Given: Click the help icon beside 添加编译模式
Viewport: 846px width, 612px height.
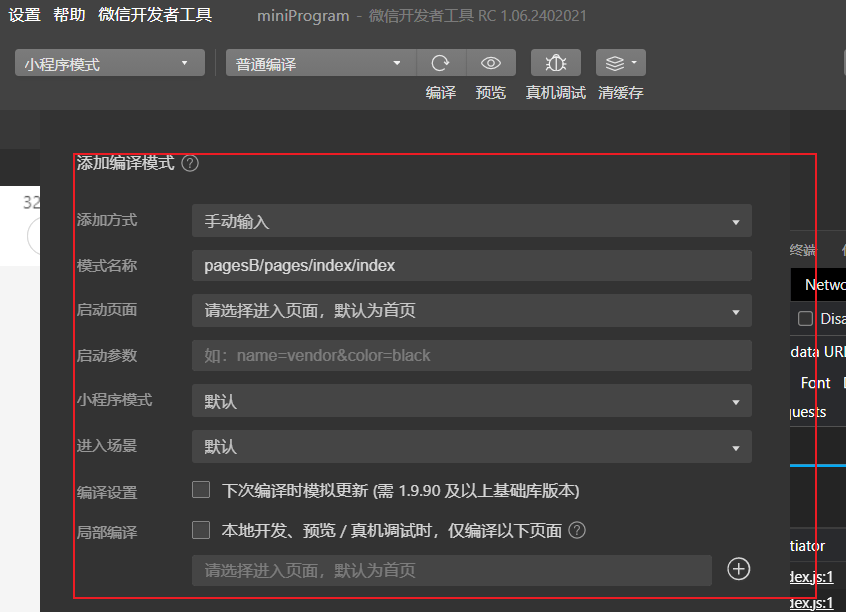Looking at the screenshot, I should (x=190, y=163).
